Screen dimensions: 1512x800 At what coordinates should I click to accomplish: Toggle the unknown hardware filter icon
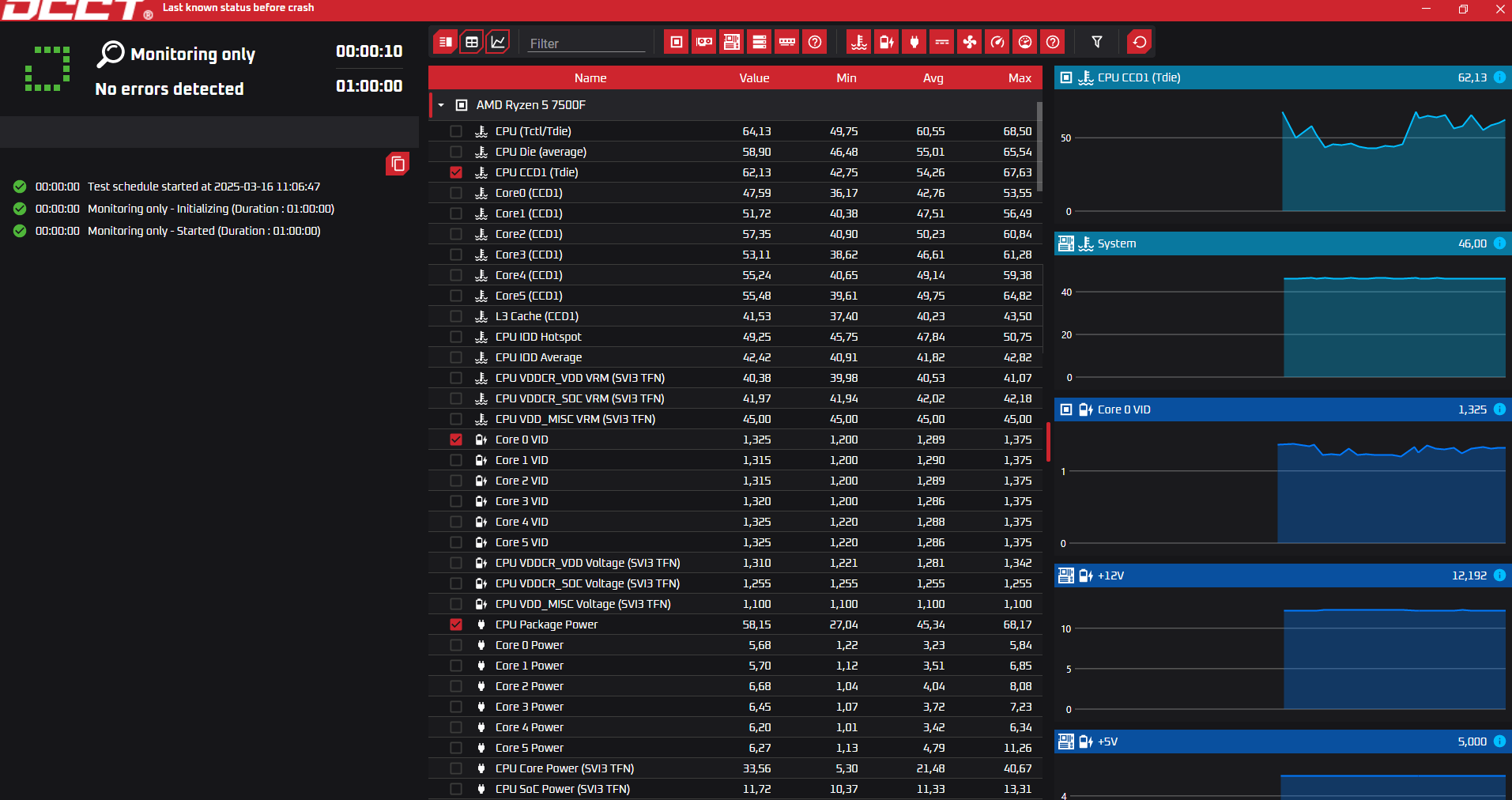coord(815,42)
